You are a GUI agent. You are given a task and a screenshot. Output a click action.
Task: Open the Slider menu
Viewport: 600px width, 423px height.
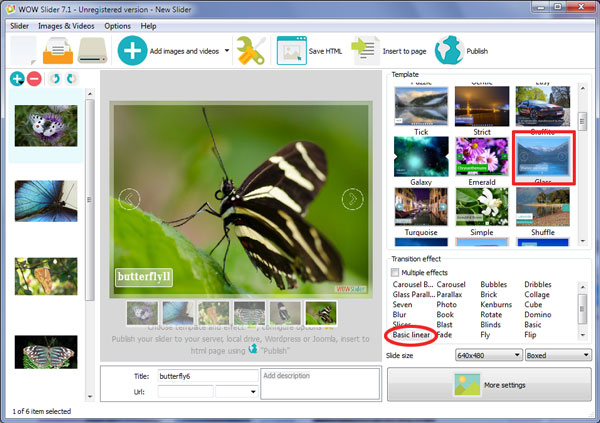tap(20, 26)
